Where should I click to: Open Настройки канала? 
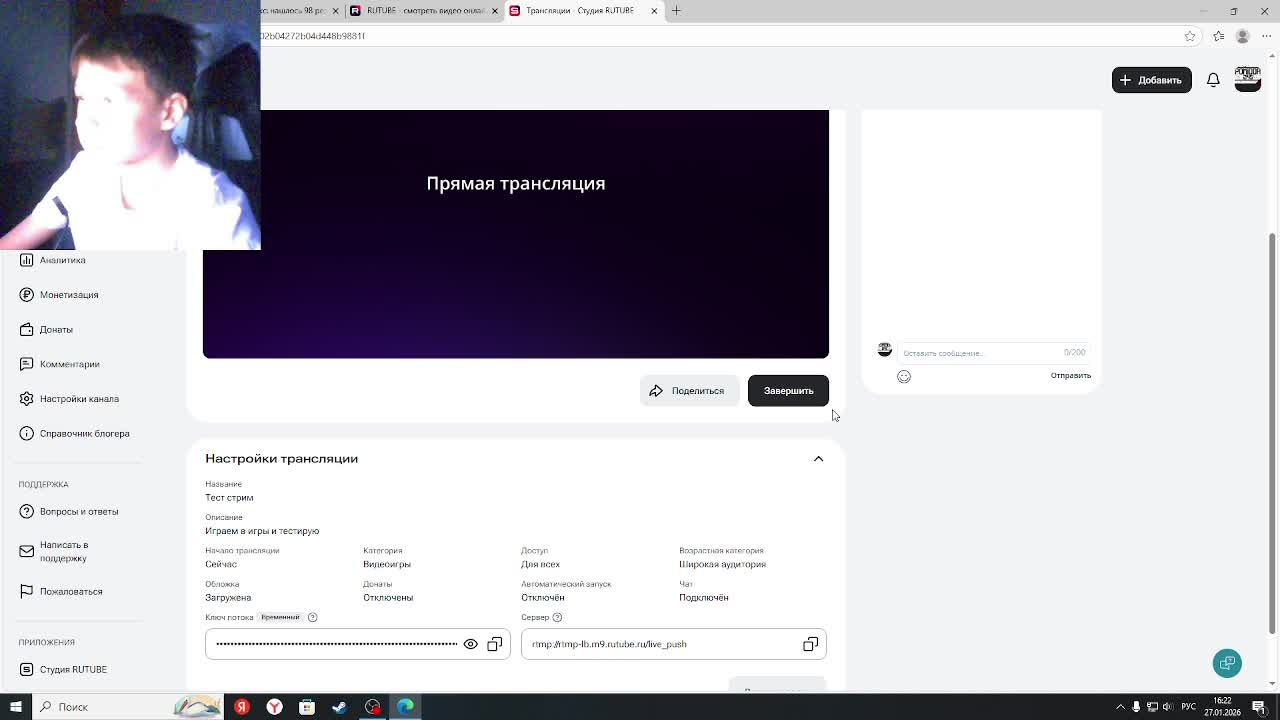click(79, 399)
